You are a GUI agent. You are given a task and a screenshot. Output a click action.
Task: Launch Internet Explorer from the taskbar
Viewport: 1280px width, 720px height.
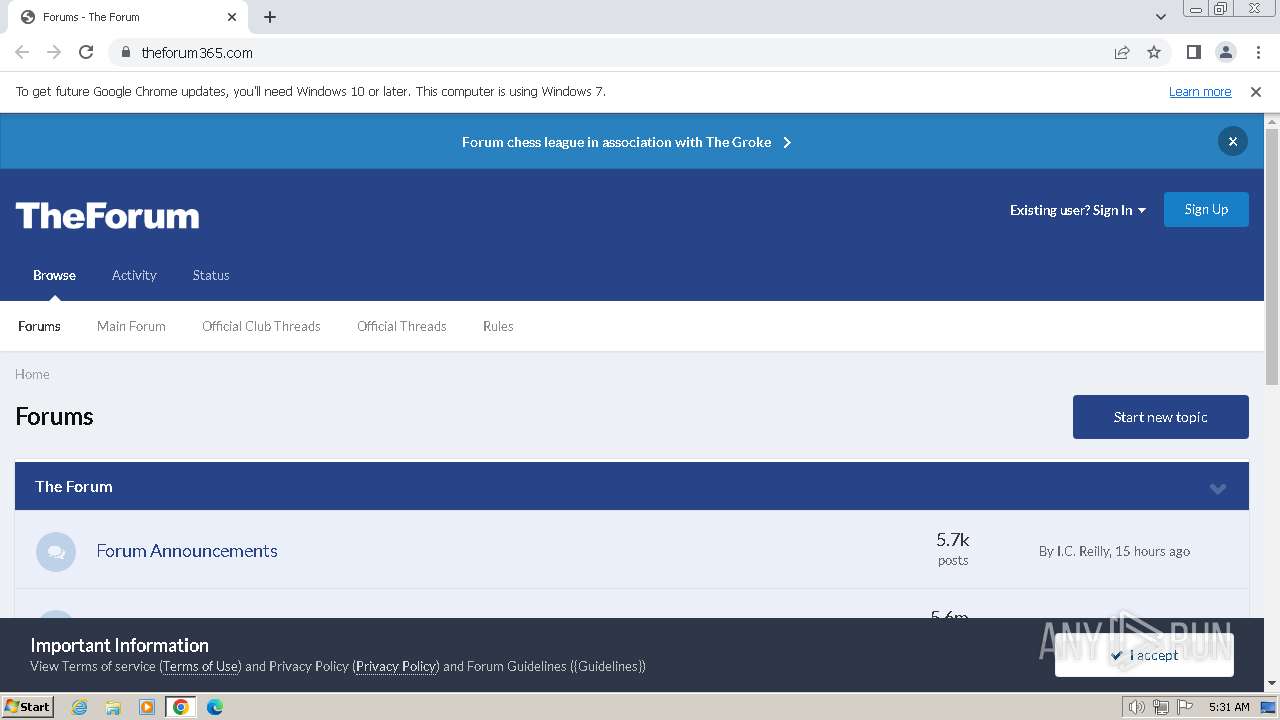[79, 707]
